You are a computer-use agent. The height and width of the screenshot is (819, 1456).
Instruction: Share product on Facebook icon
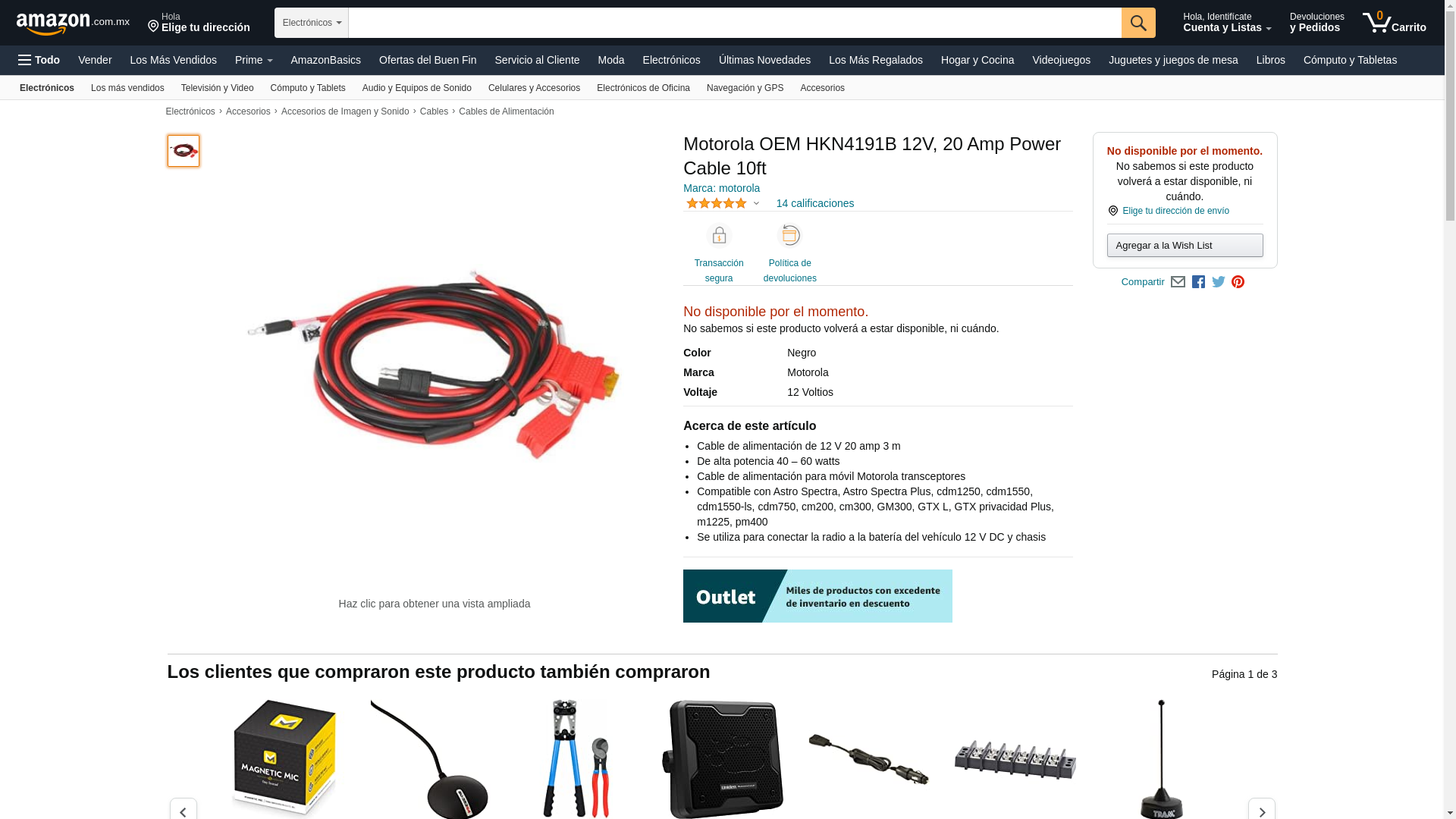[x=1198, y=282]
